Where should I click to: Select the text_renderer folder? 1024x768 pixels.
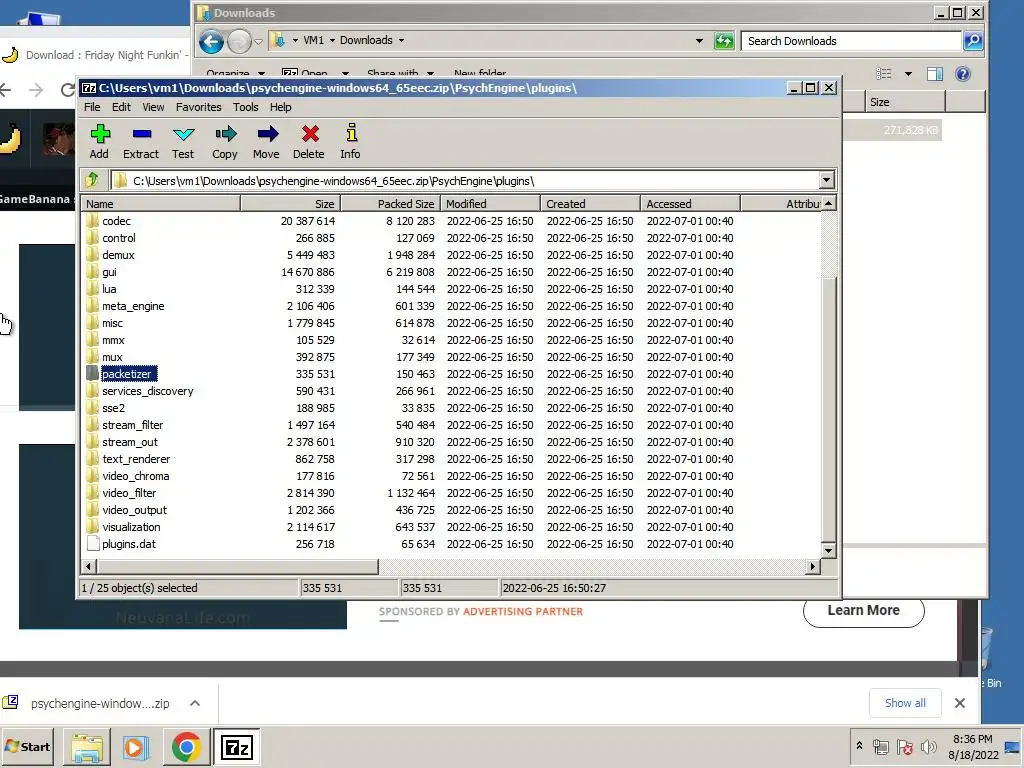point(136,458)
